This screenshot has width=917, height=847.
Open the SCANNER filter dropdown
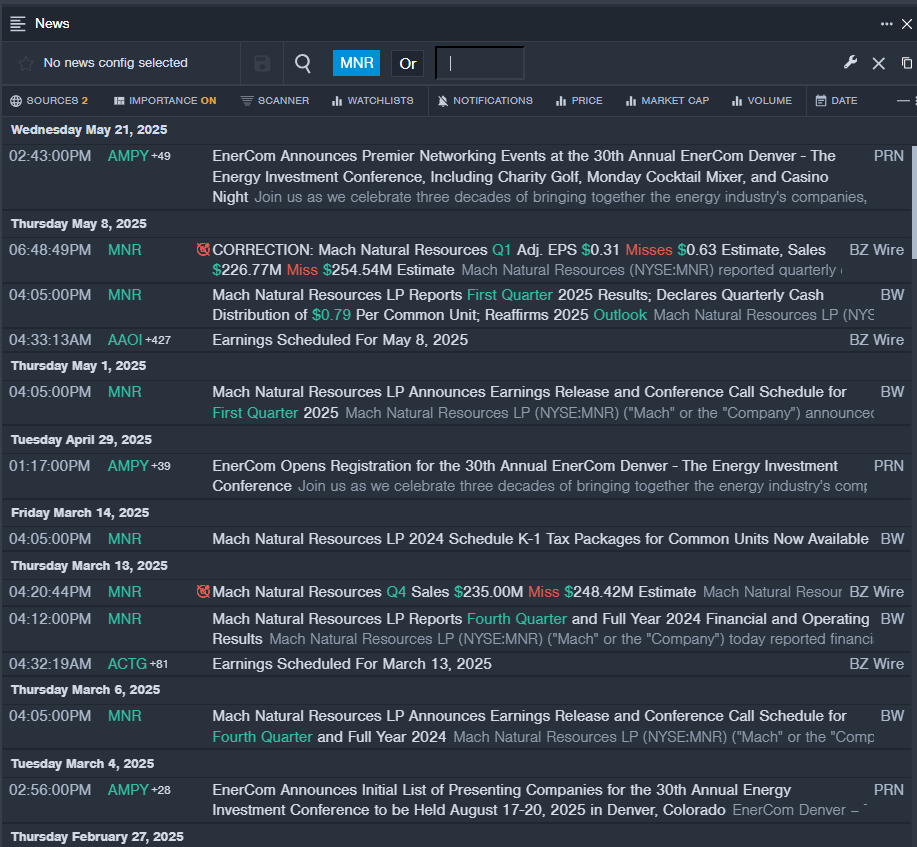point(275,101)
